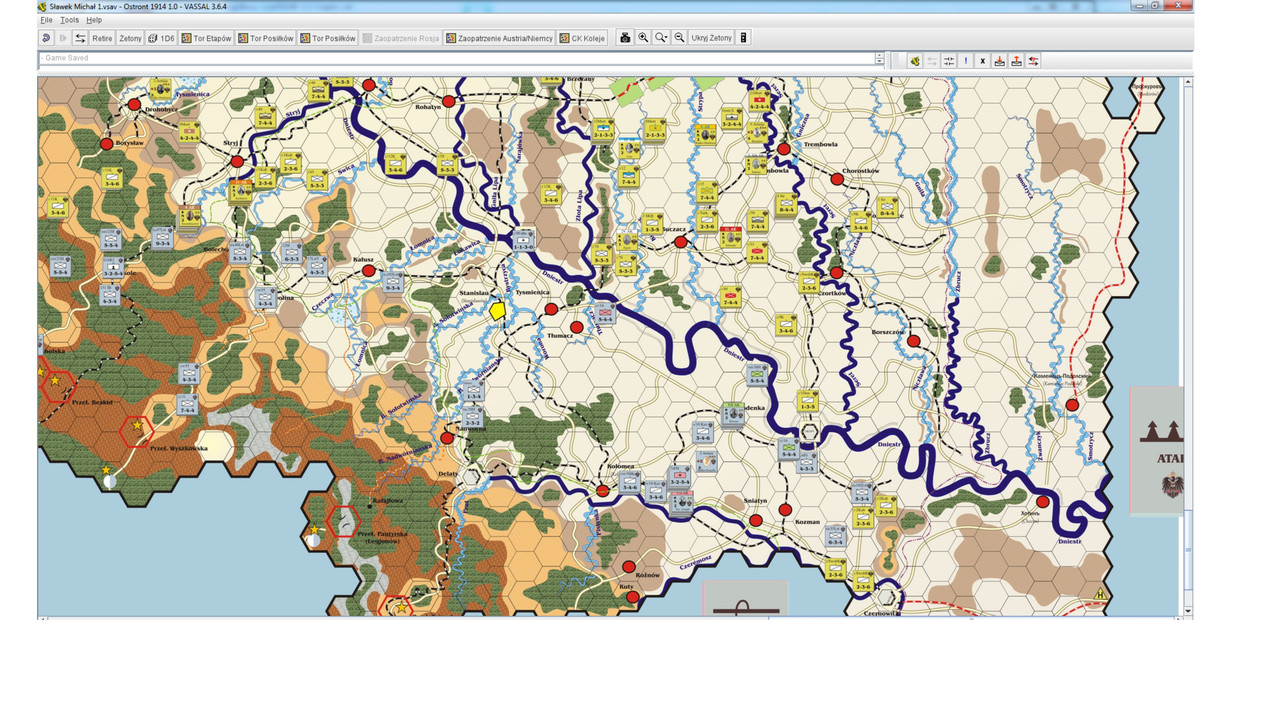Click the blue exclamation mark icon
The image size is (1280, 711).
tap(966, 61)
